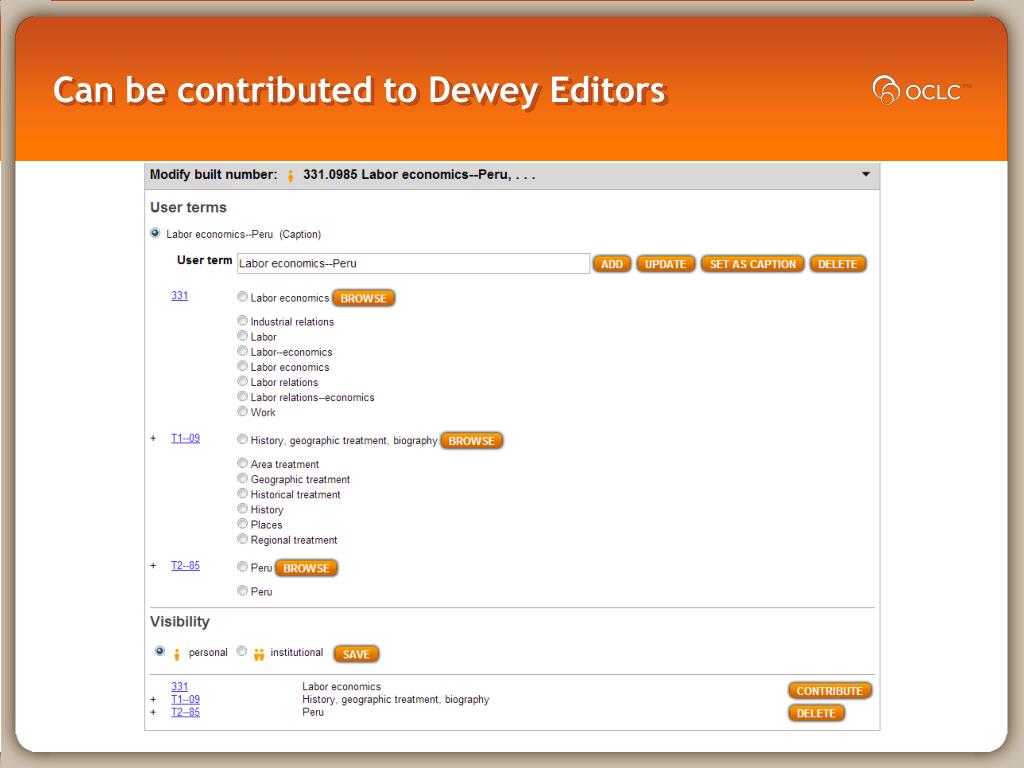Viewport: 1024px width, 768px height.
Task: Click the User term text field
Action: coord(413,263)
